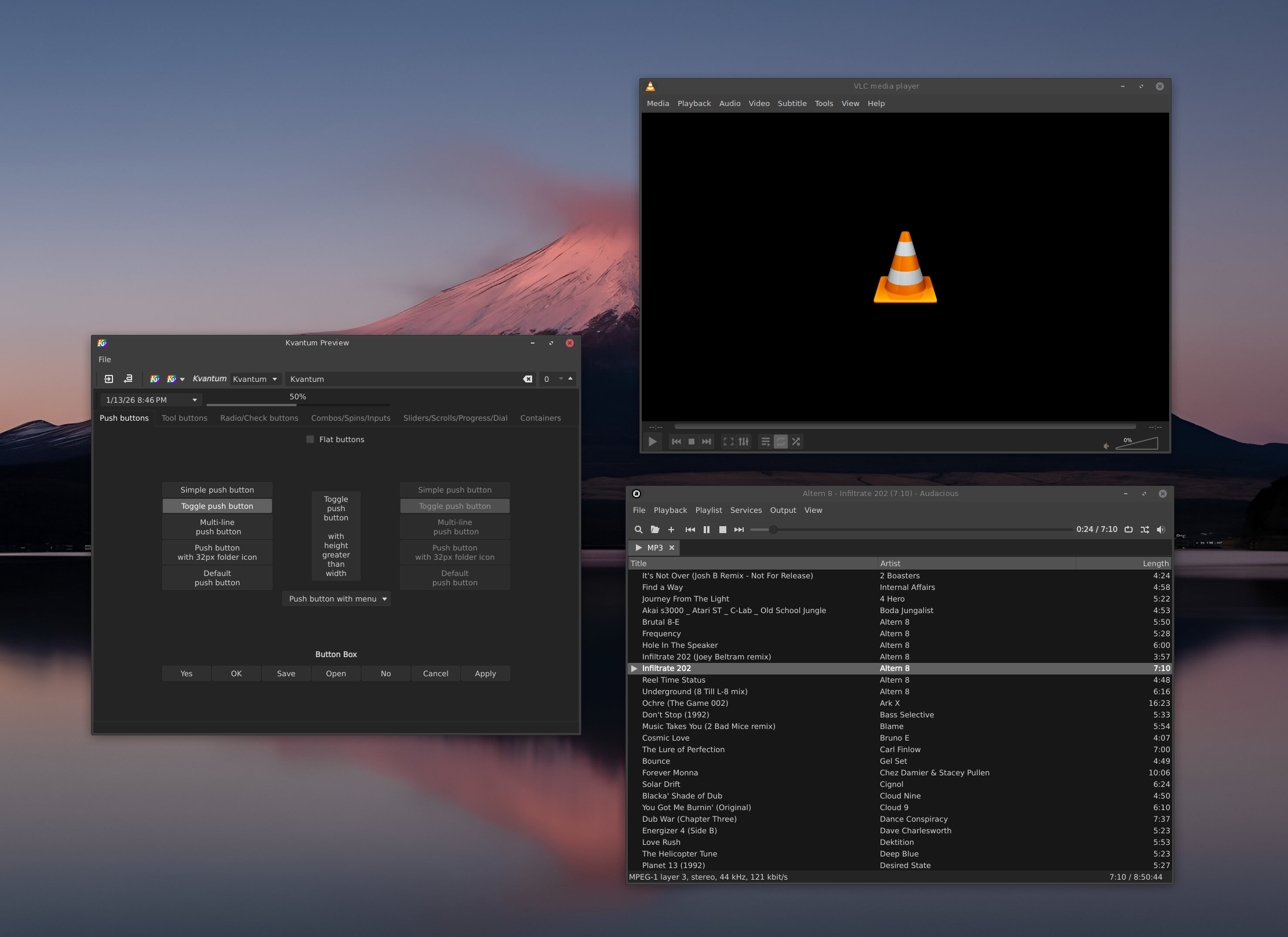Screen dimensions: 1288x937
Task: Mute VLC audio speaker icon
Action: coord(1106,446)
